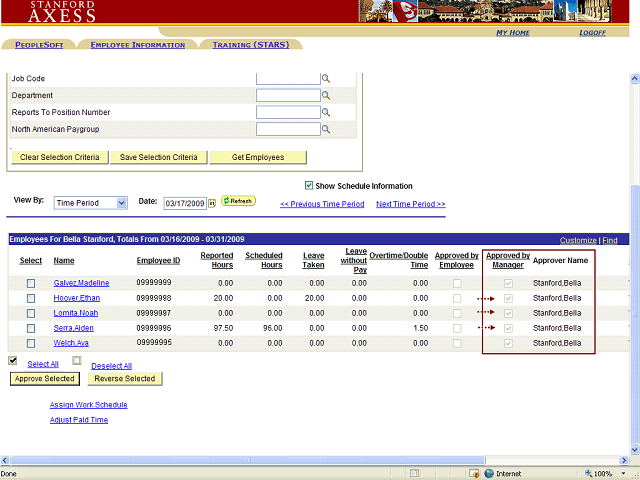Go to Next Time Period link
Image resolution: width=640 pixels, height=480 pixels.
[410, 204]
